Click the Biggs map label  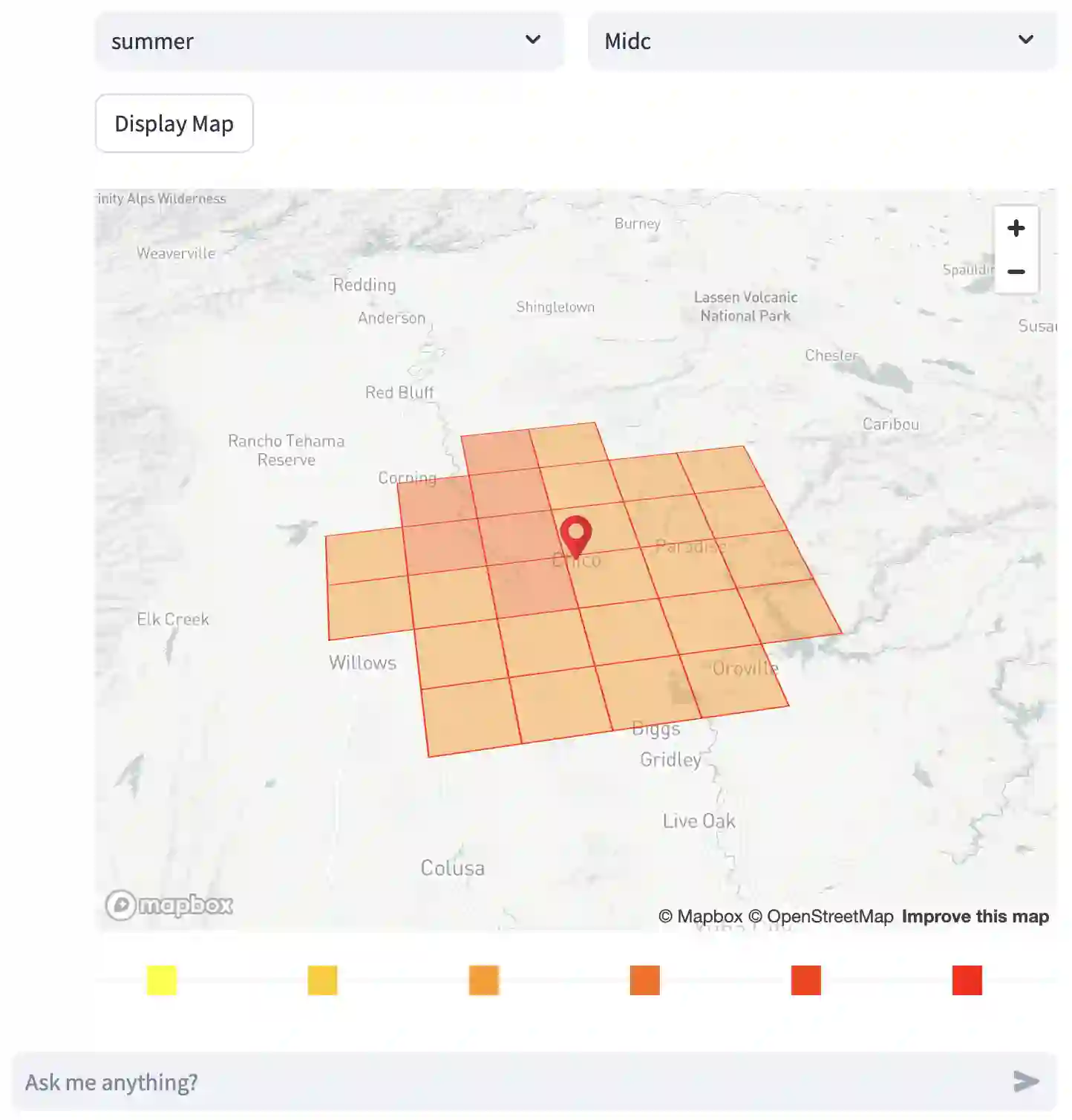(x=656, y=729)
